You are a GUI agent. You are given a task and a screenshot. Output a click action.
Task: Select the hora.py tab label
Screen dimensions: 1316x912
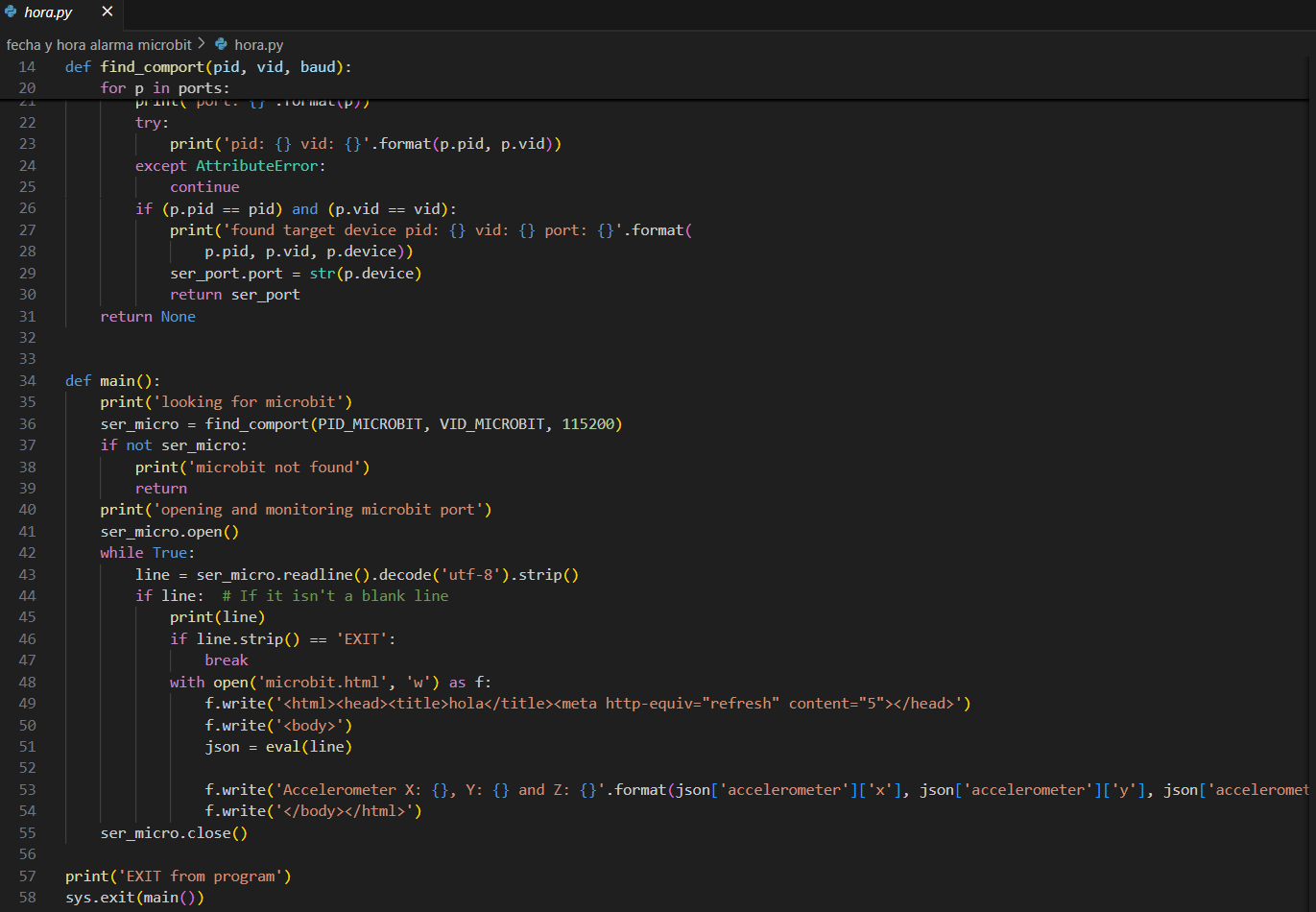[48, 12]
